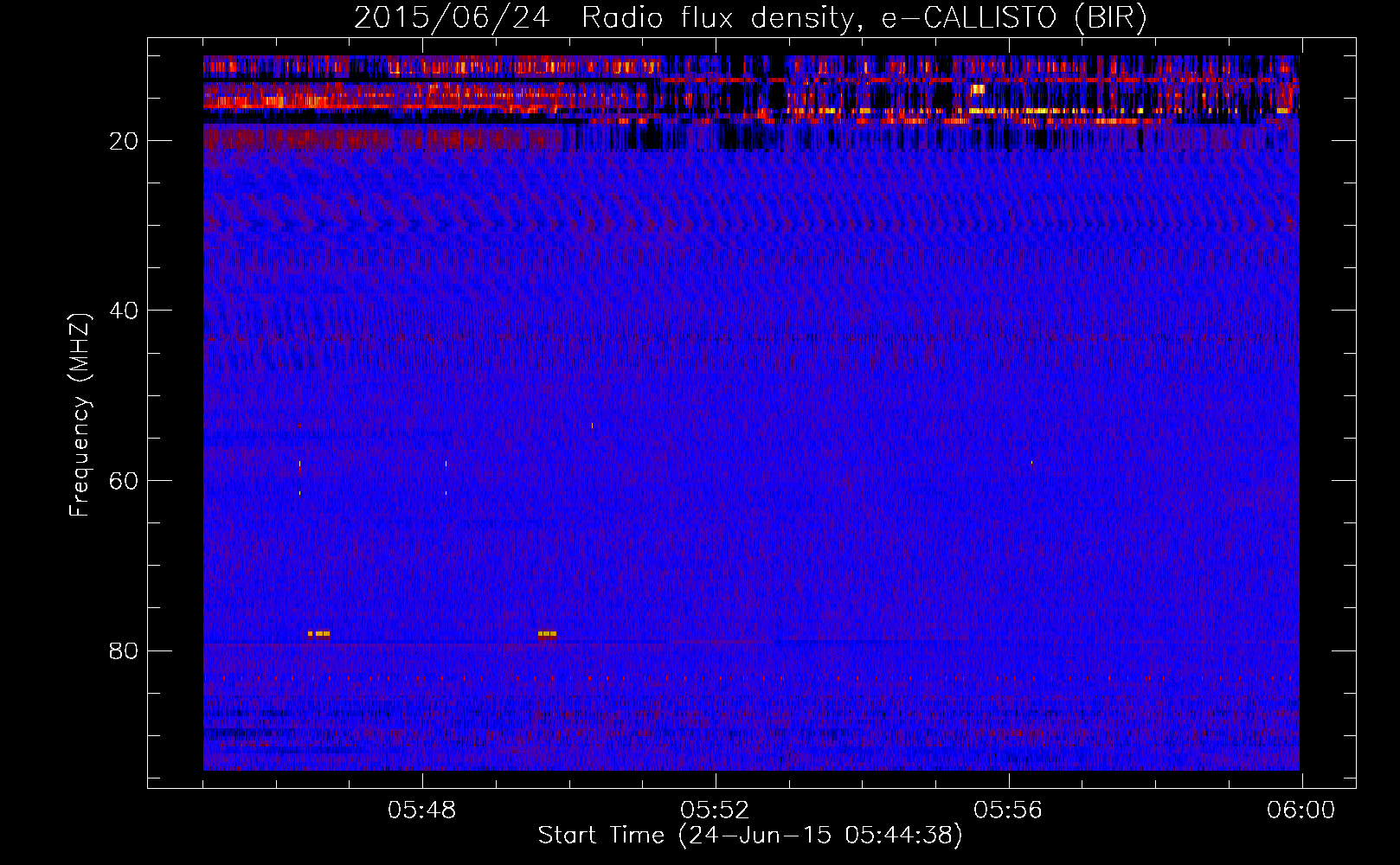Screen dimensions: 1400x865
Task: Click the 20 frequency tick label
Action: coord(124,141)
